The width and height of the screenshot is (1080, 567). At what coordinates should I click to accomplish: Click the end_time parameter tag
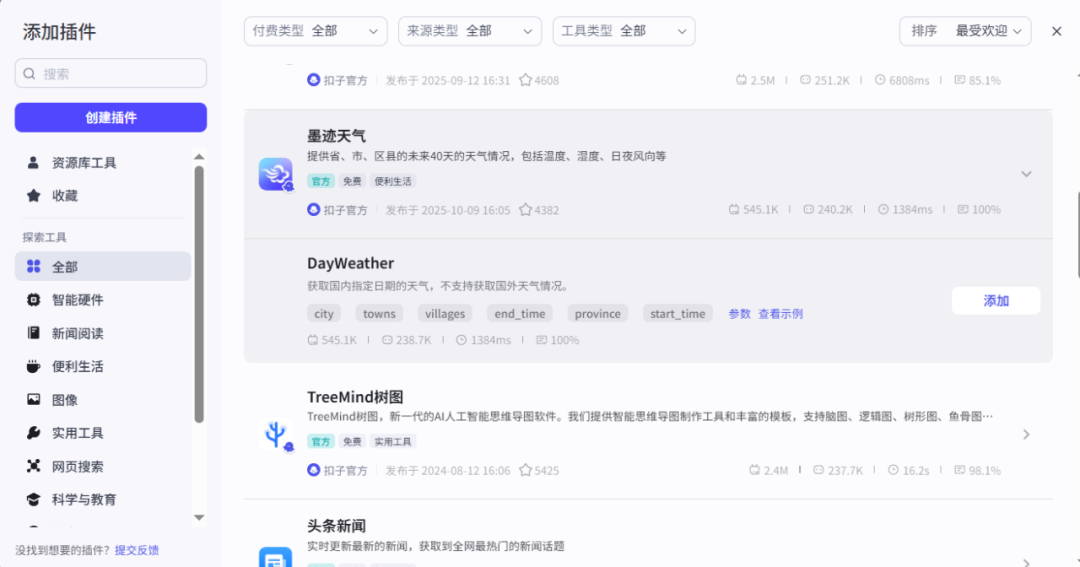pyautogui.click(x=520, y=313)
